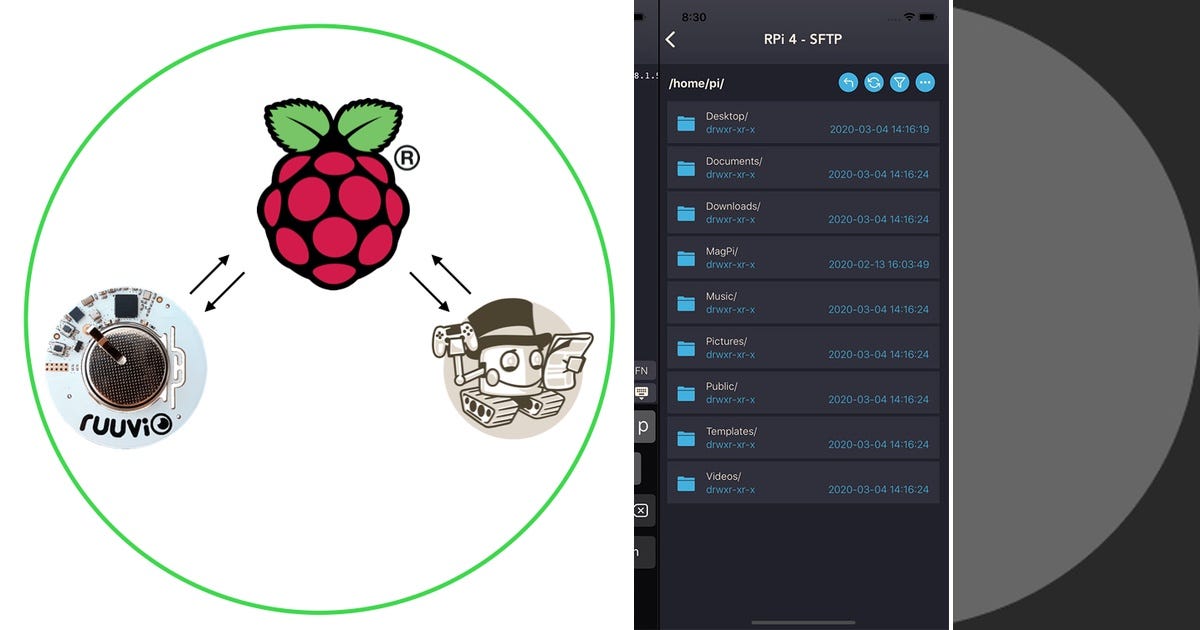Tap the Public folder icon
The height and width of the screenshot is (630, 1200).
(x=686, y=392)
